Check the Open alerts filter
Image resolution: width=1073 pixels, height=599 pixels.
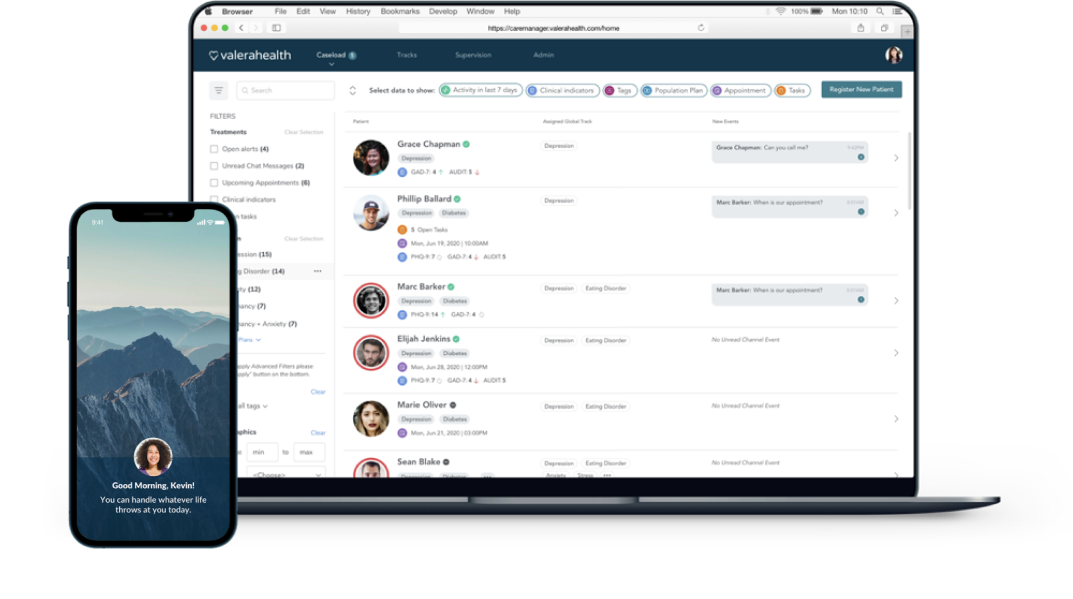214,149
